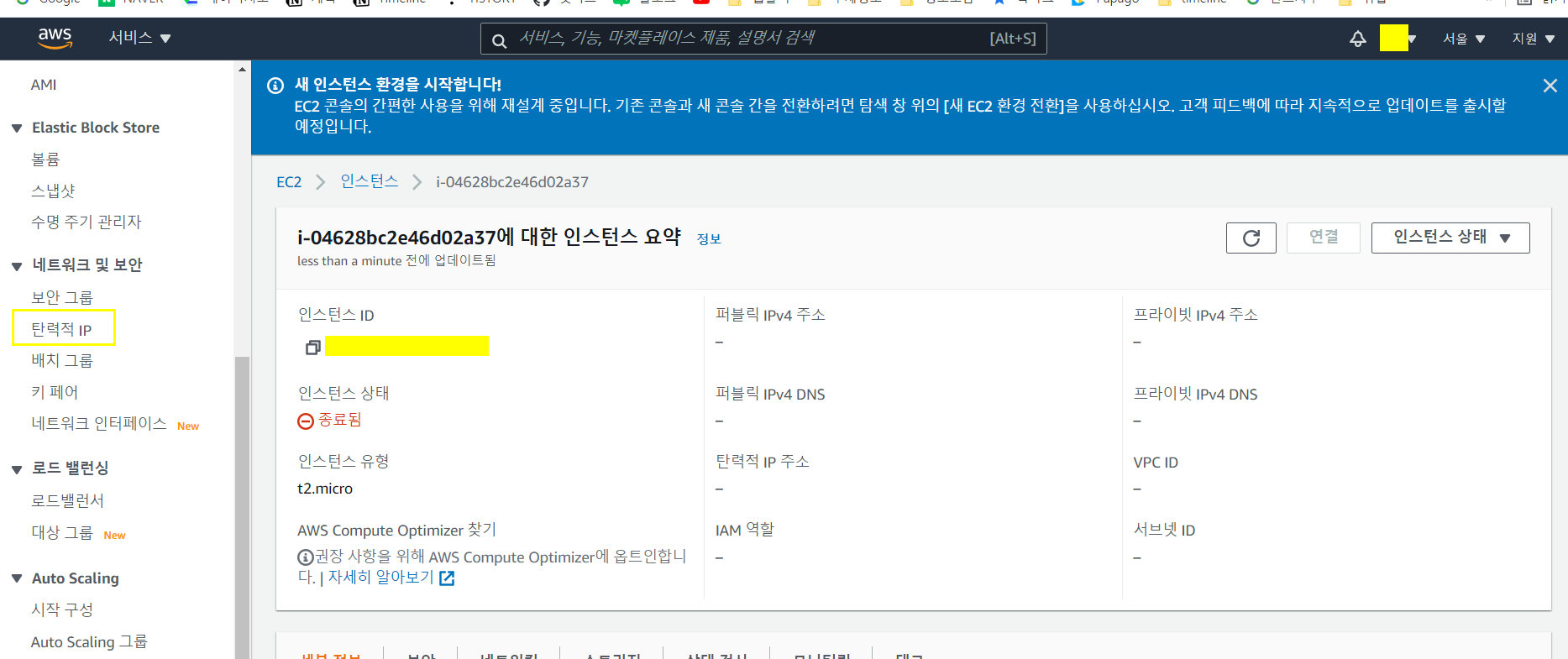
Task: Click the t2.micro instance type value
Action: [325, 489]
